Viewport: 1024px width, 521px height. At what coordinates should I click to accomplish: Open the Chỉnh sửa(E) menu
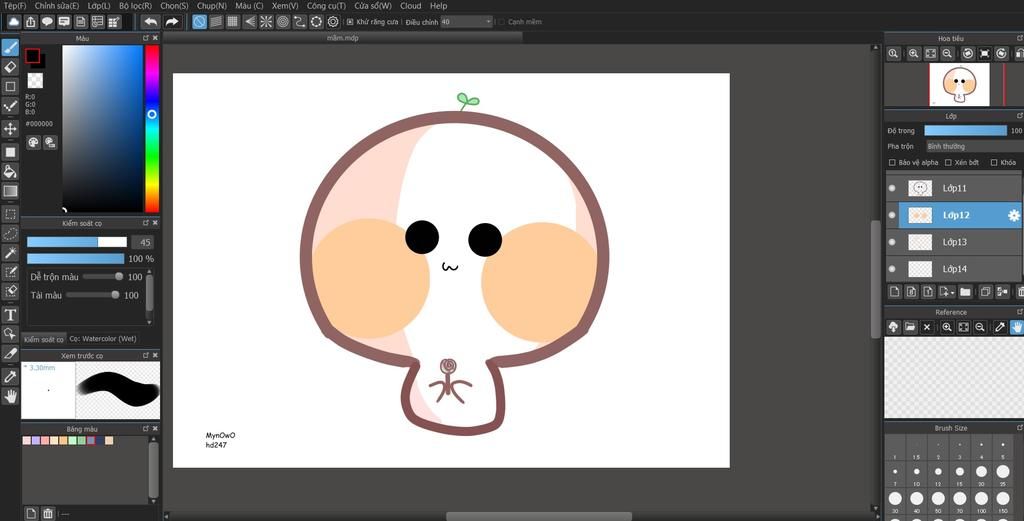(x=56, y=6)
